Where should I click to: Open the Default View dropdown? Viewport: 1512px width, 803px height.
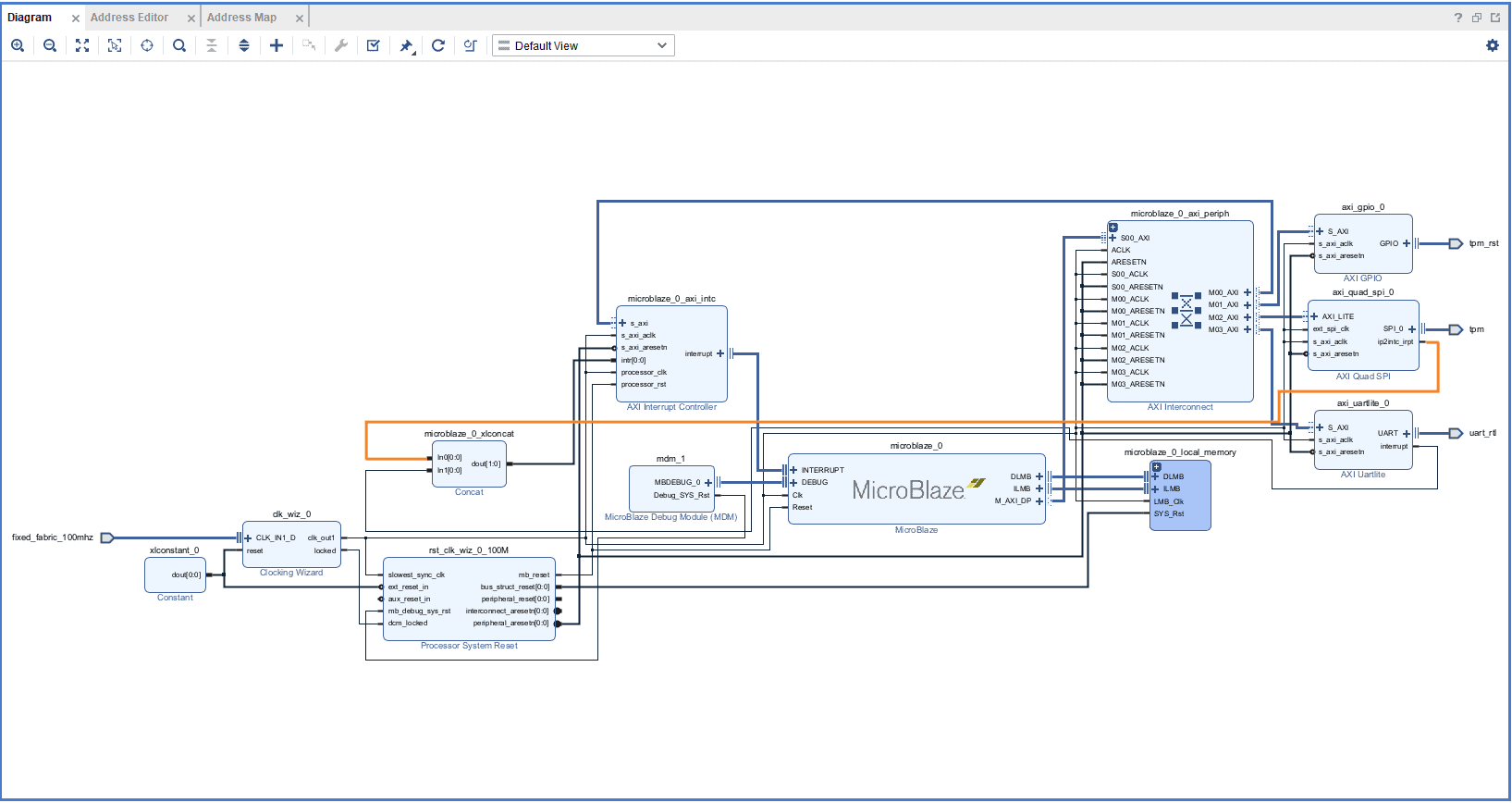click(583, 45)
